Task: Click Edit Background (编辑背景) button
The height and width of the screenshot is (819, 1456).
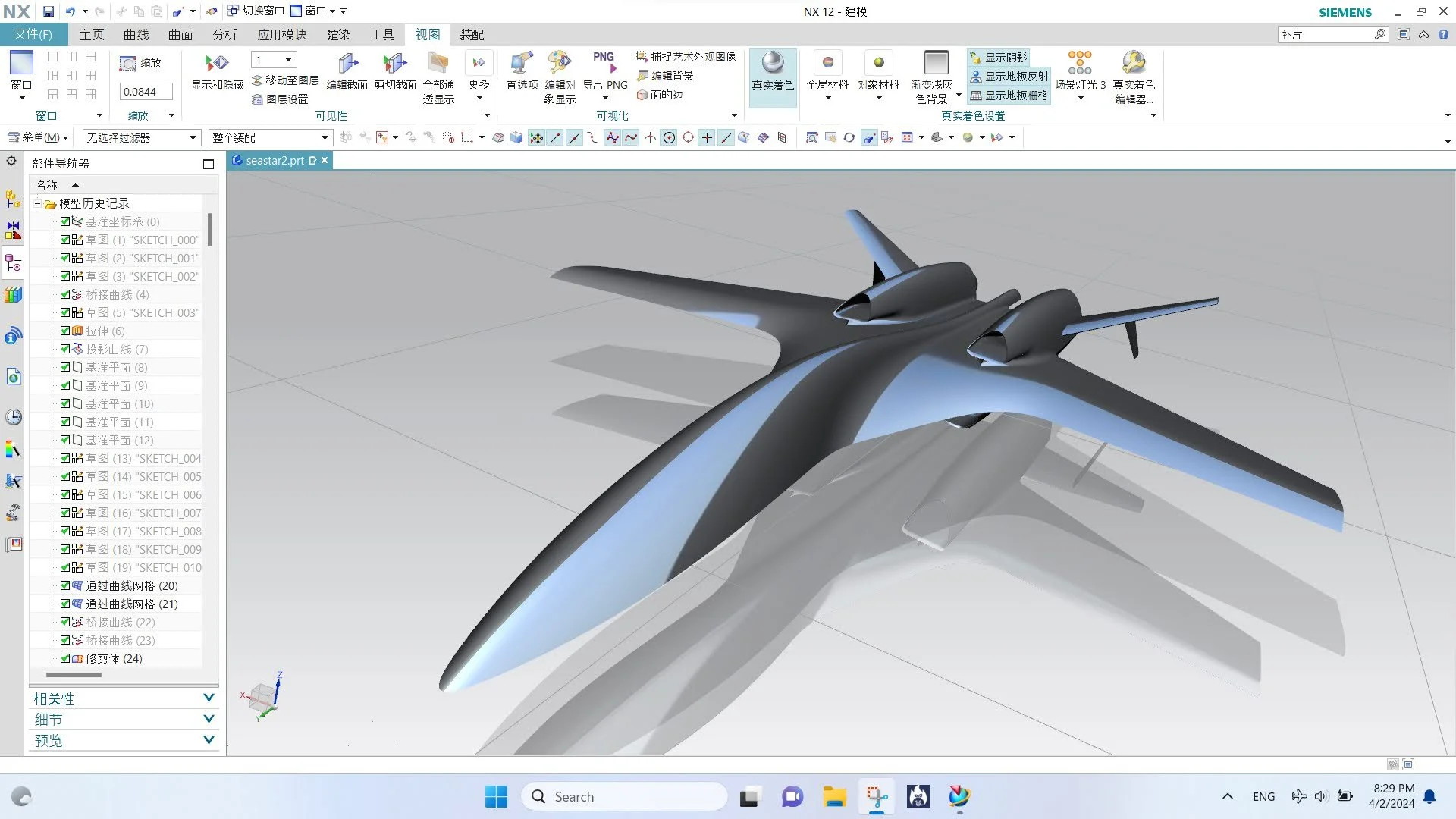Action: coord(666,76)
